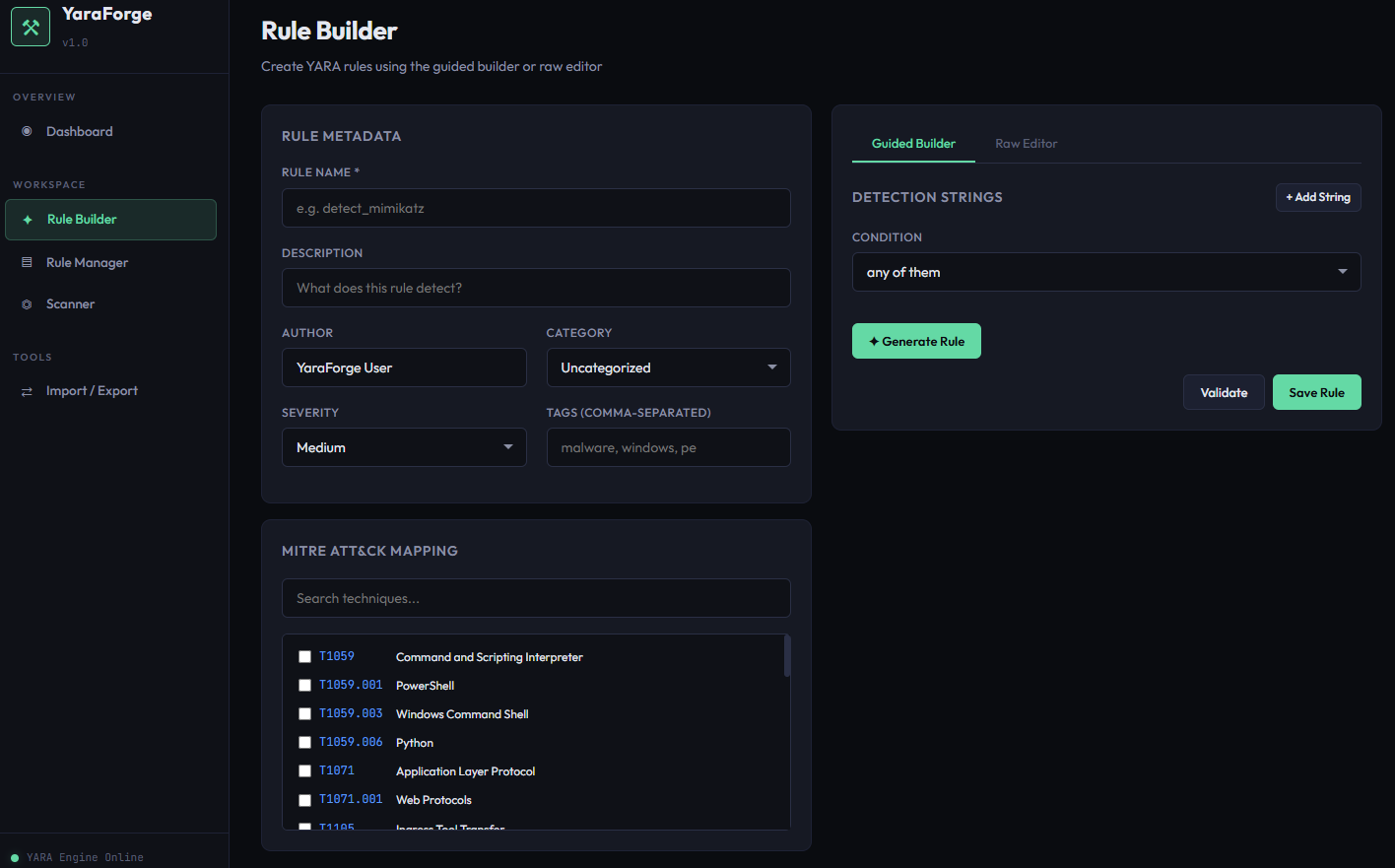Click the Scanner icon in Workspace section

click(26, 303)
